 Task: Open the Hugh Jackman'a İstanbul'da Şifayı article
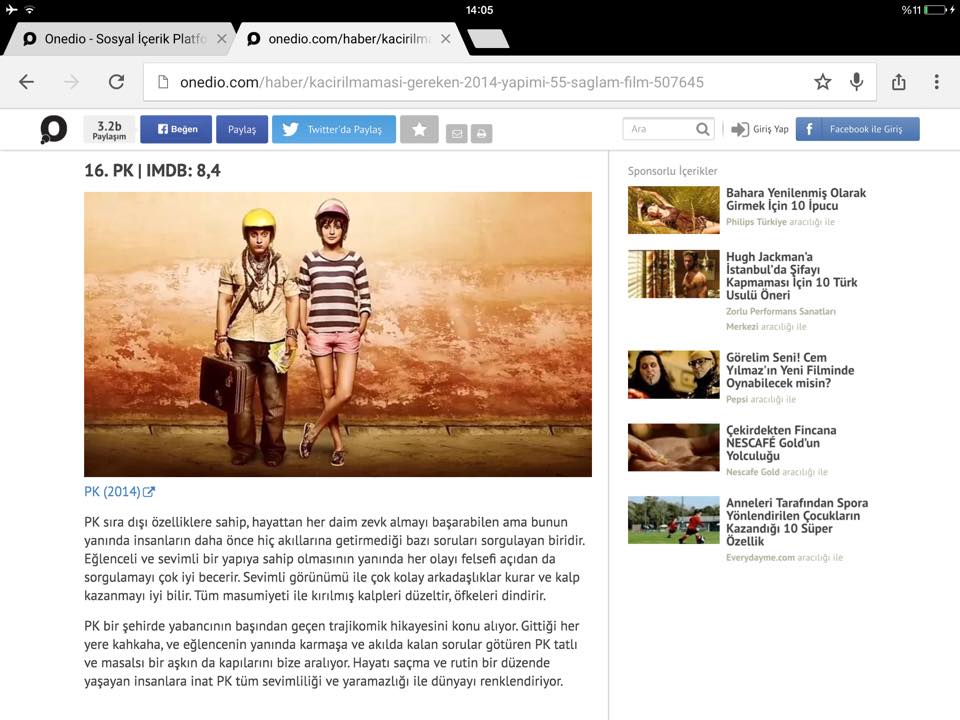(792, 276)
